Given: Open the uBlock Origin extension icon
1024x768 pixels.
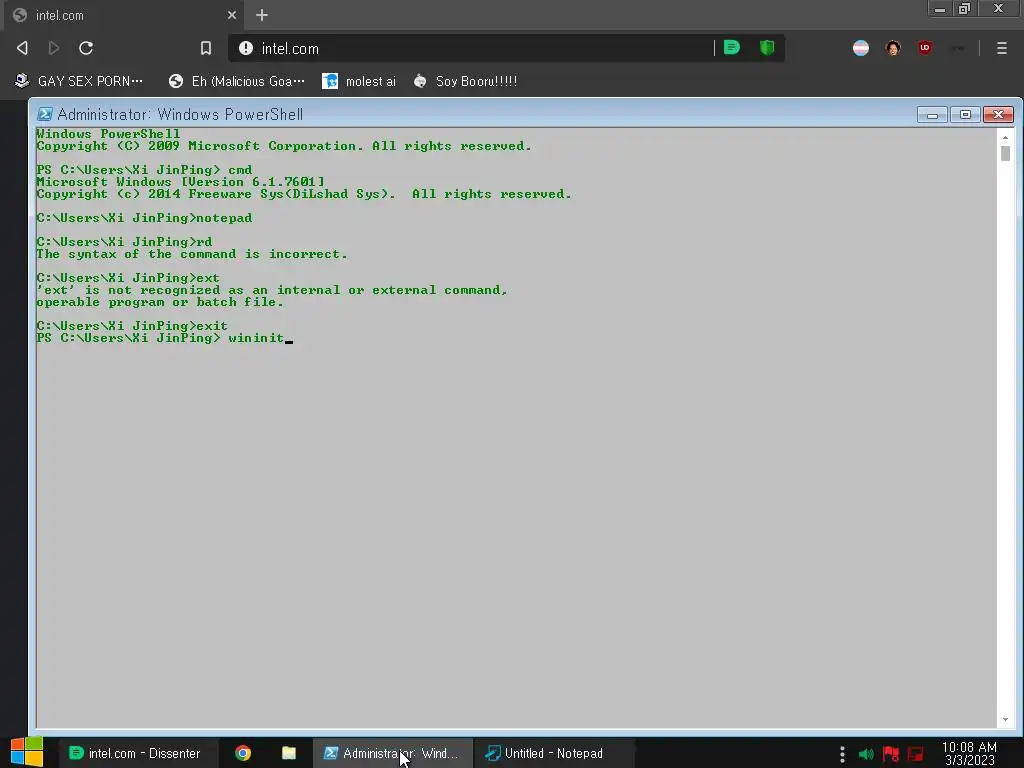Looking at the screenshot, I should coord(925,48).
